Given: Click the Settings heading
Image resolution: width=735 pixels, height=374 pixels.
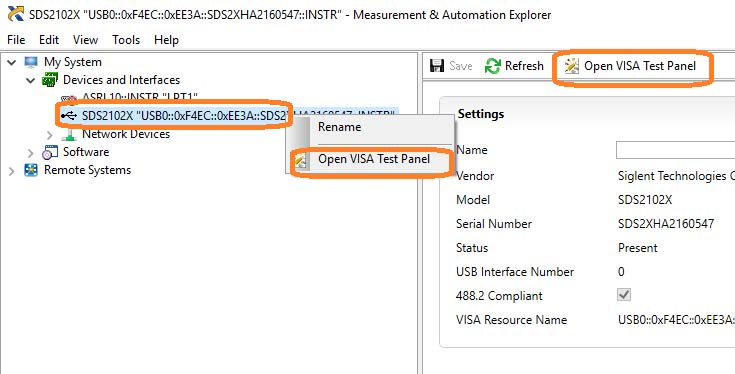Looking at the screenshot, I should [481, 114].
